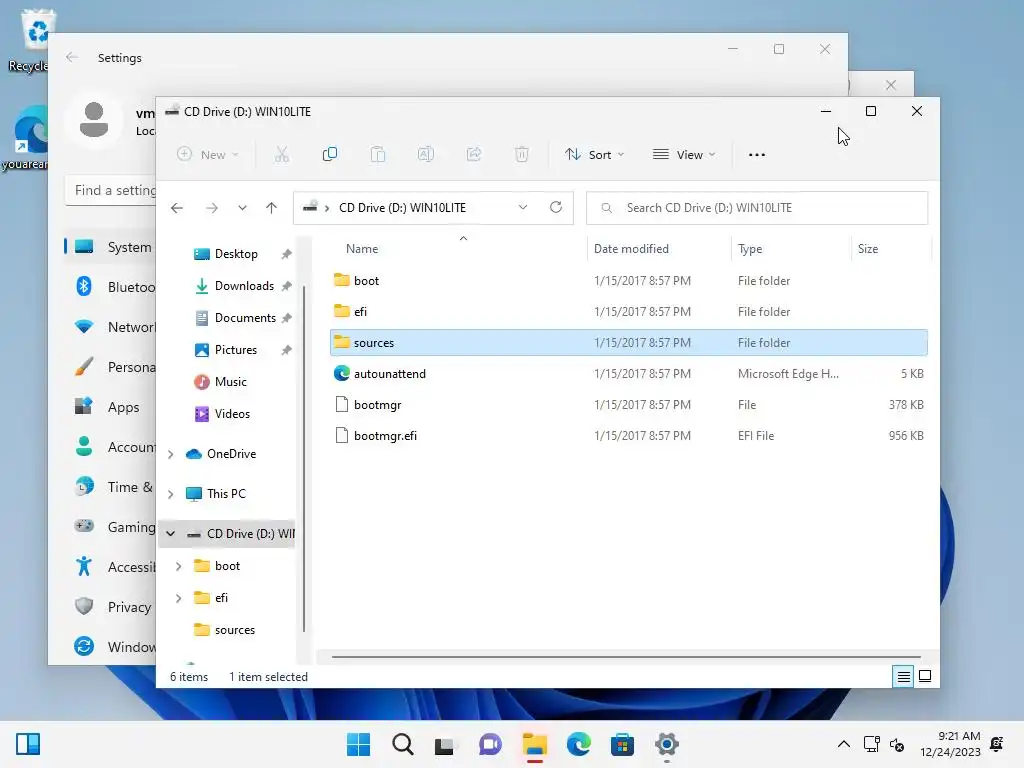Click the Settings gear on taskbar
The width and height of the screenshot is (1024, 768).
pos(667,744)
